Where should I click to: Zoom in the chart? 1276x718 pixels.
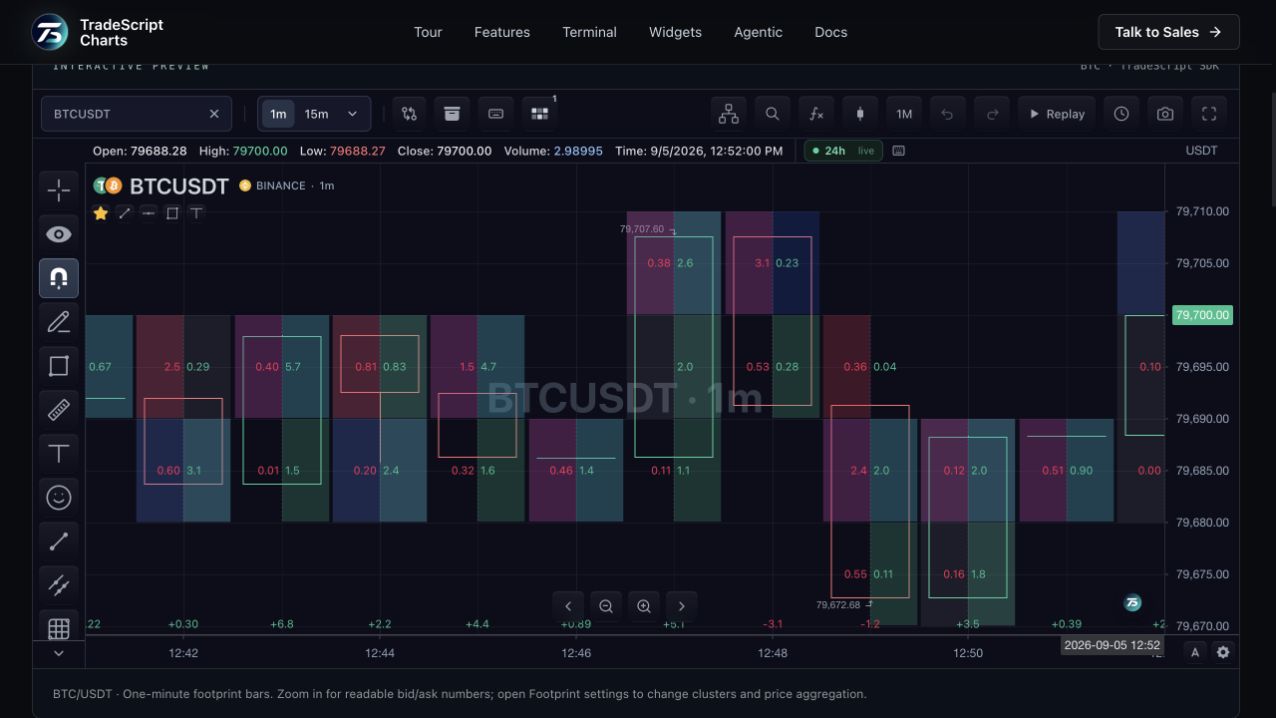(x=644, y=606)
